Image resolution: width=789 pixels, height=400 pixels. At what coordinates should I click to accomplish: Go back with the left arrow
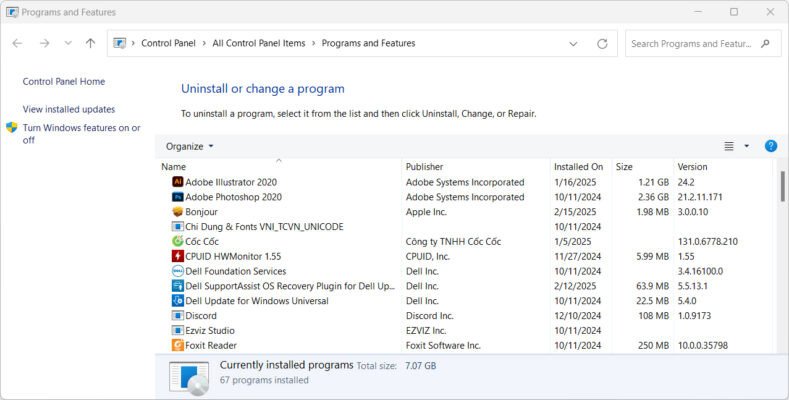[17, 43]
